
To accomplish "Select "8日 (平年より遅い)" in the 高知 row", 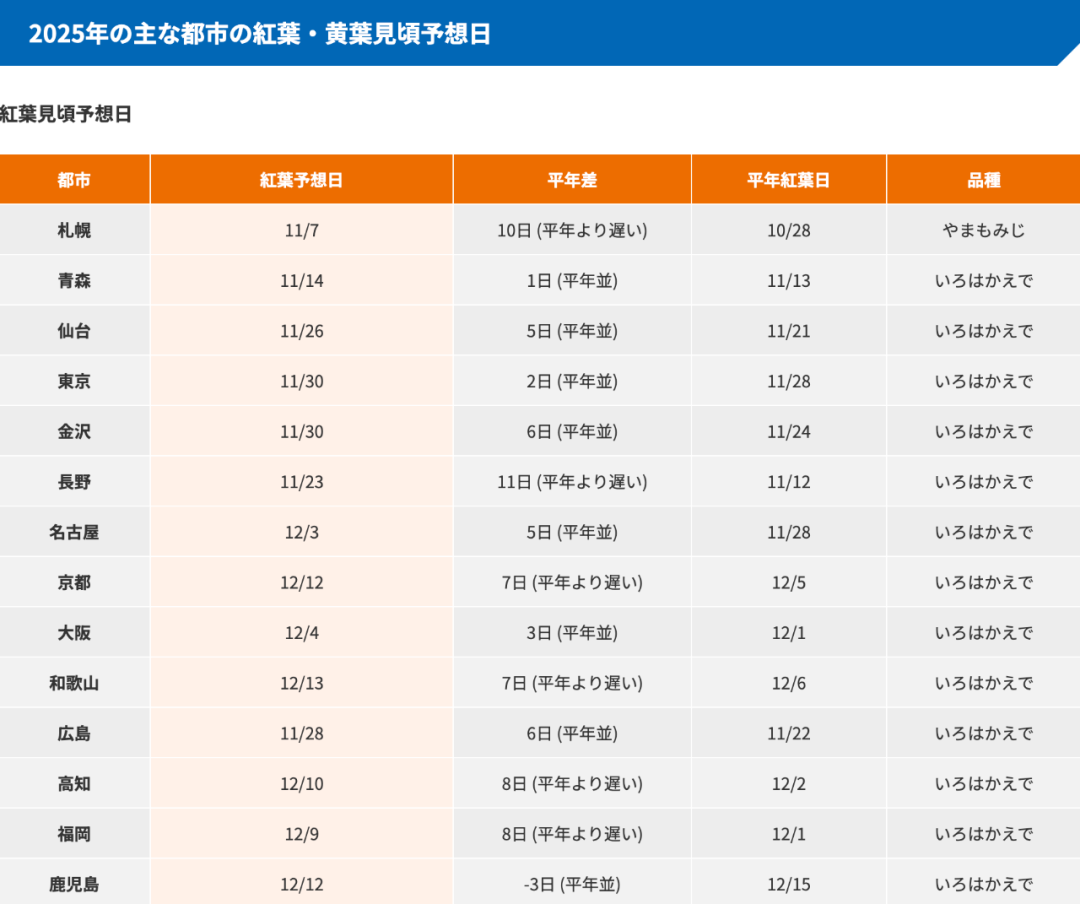I will click(572, 783).
